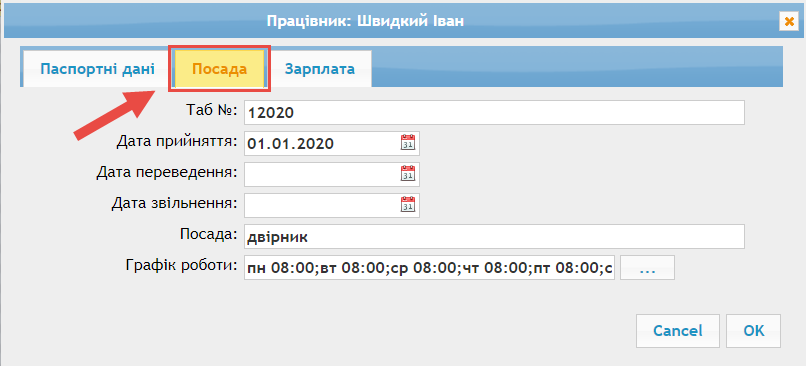Select the highlighted Посада tab
806x366 pixels.
click(219, 69)
